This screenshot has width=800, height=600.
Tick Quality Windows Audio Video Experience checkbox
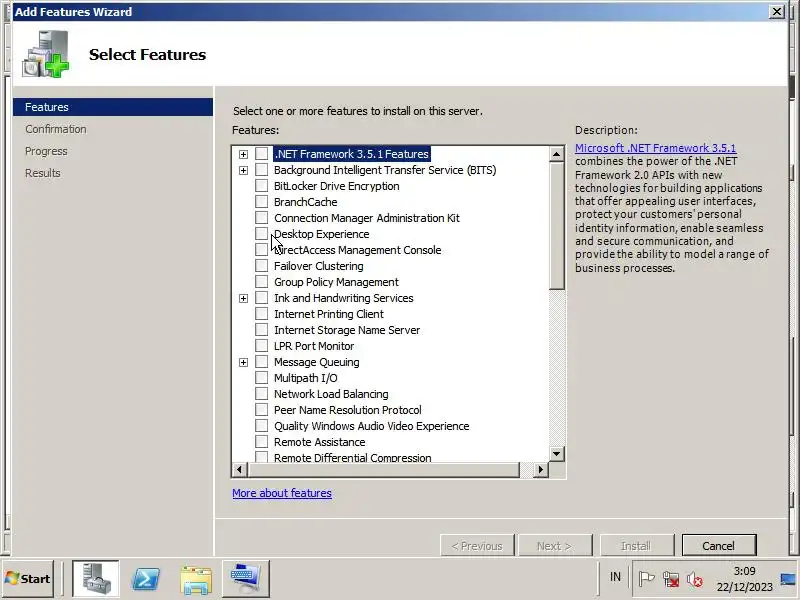[x=261, y=426]
